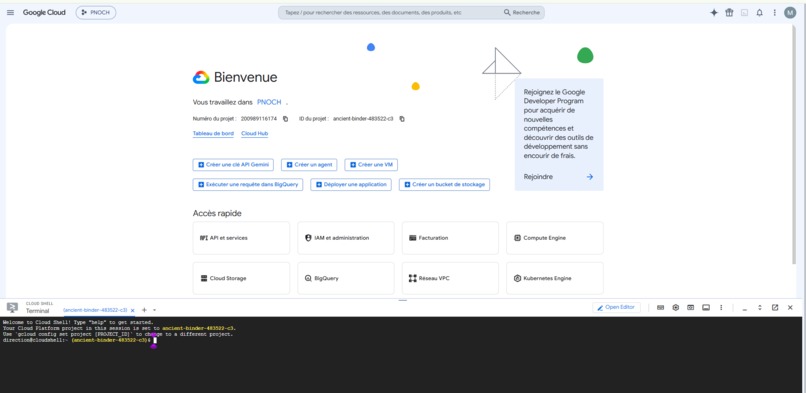Open the Réseau VPC card

[x=450, y=278]
